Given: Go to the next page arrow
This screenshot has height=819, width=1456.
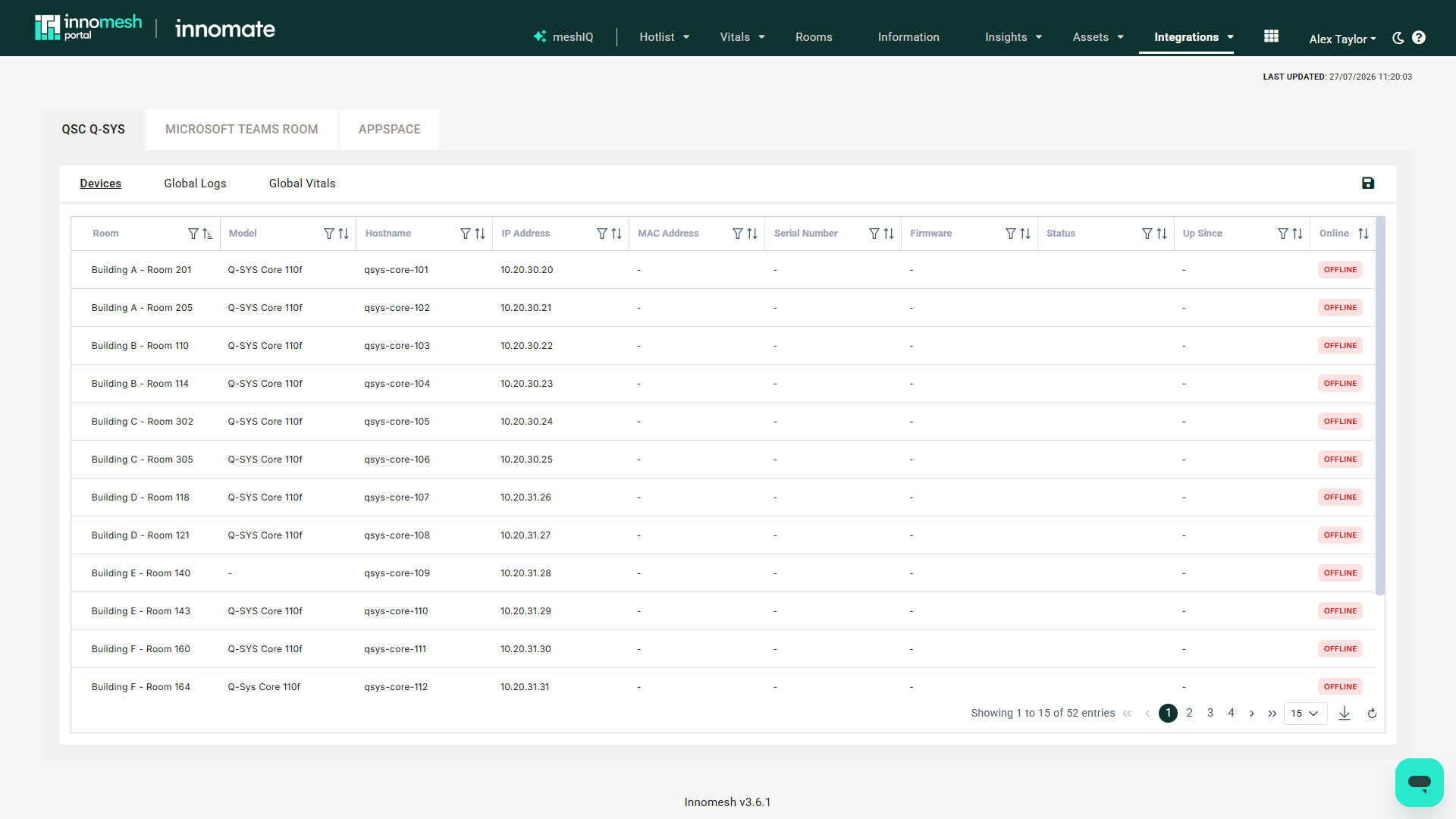Looking at the screenshot, I should (x=1252, y=714).
